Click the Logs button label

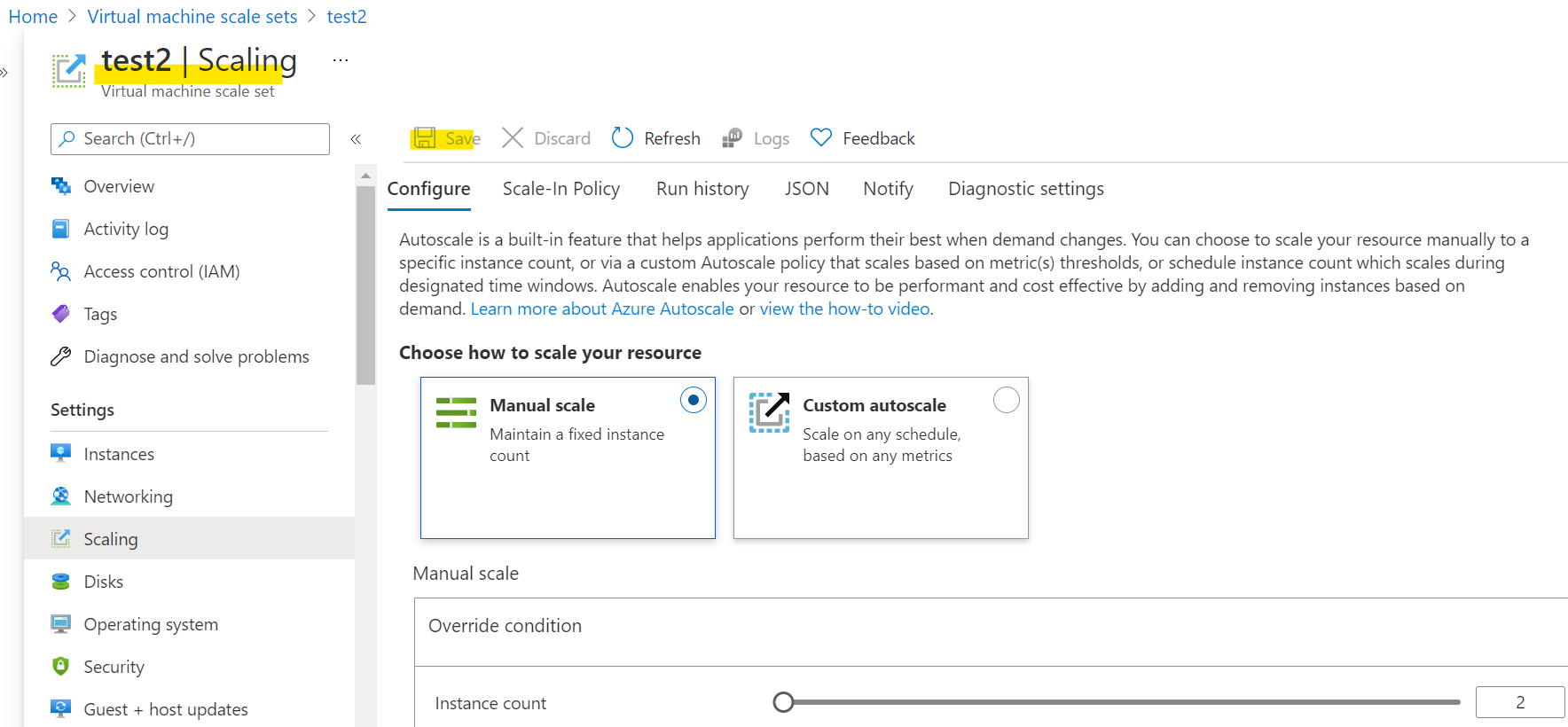click(x=772, y=138)
